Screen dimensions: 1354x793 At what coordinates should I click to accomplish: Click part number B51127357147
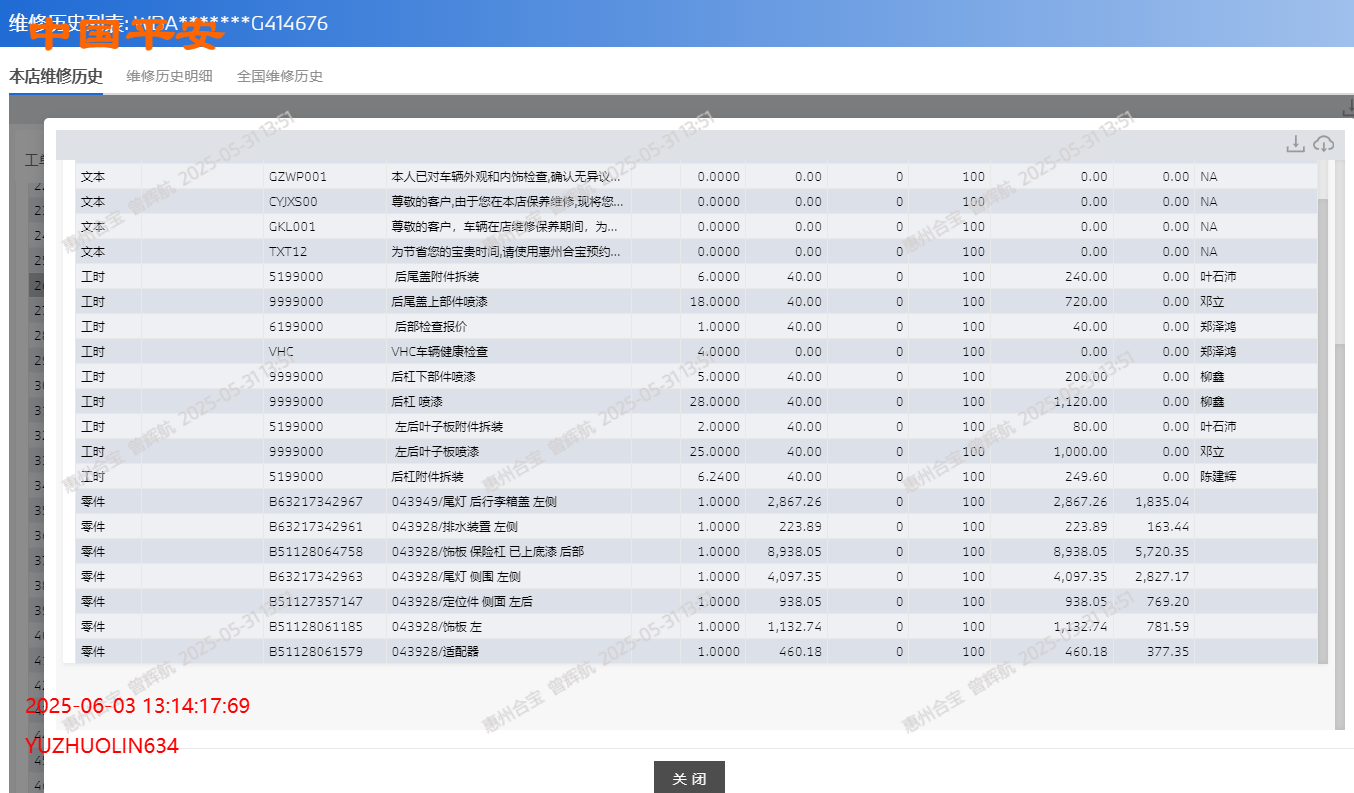[x=316, y=602]
